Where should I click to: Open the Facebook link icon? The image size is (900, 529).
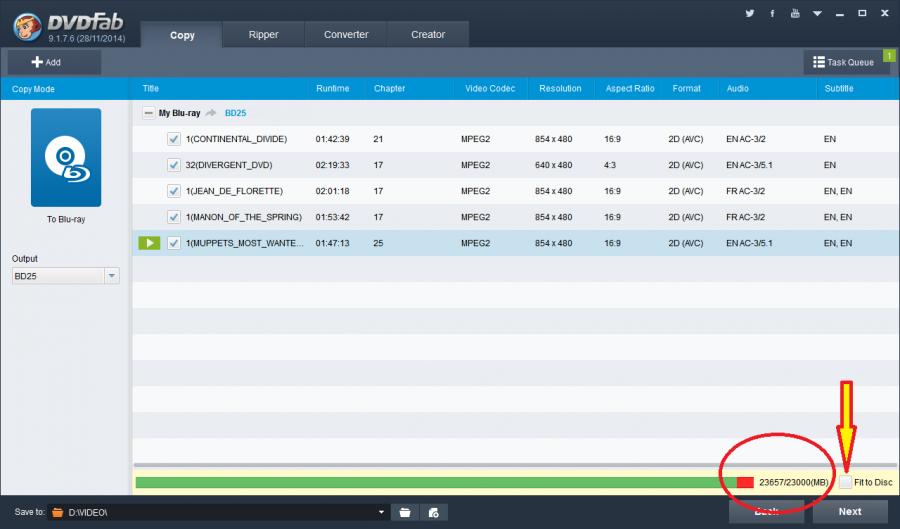pyautogui.click(x=772, y=14)
